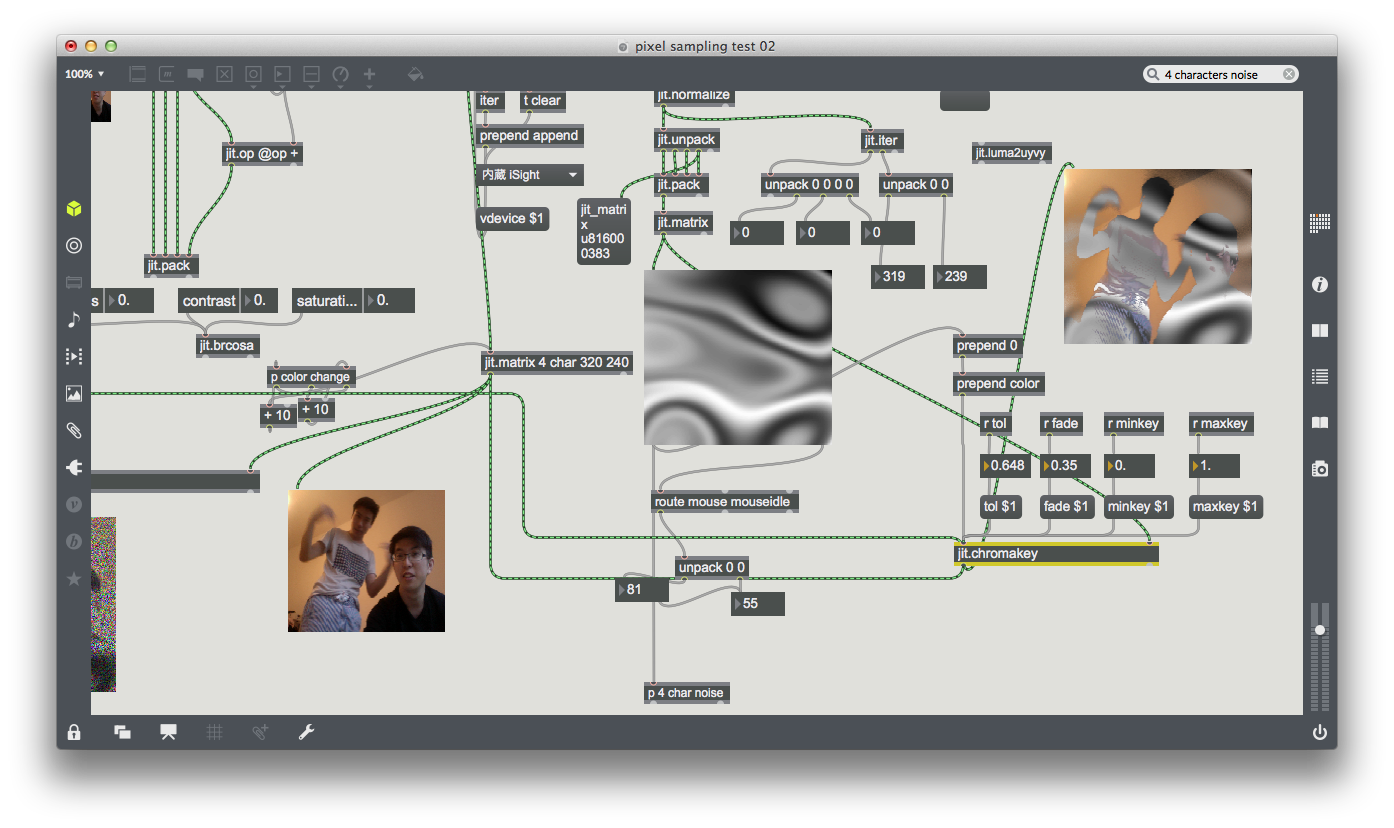Image resolution: width=1394 pixels, height=828 pixels.
Task: Click the wrench debug tools icon
Action: (x=307, y=732)
